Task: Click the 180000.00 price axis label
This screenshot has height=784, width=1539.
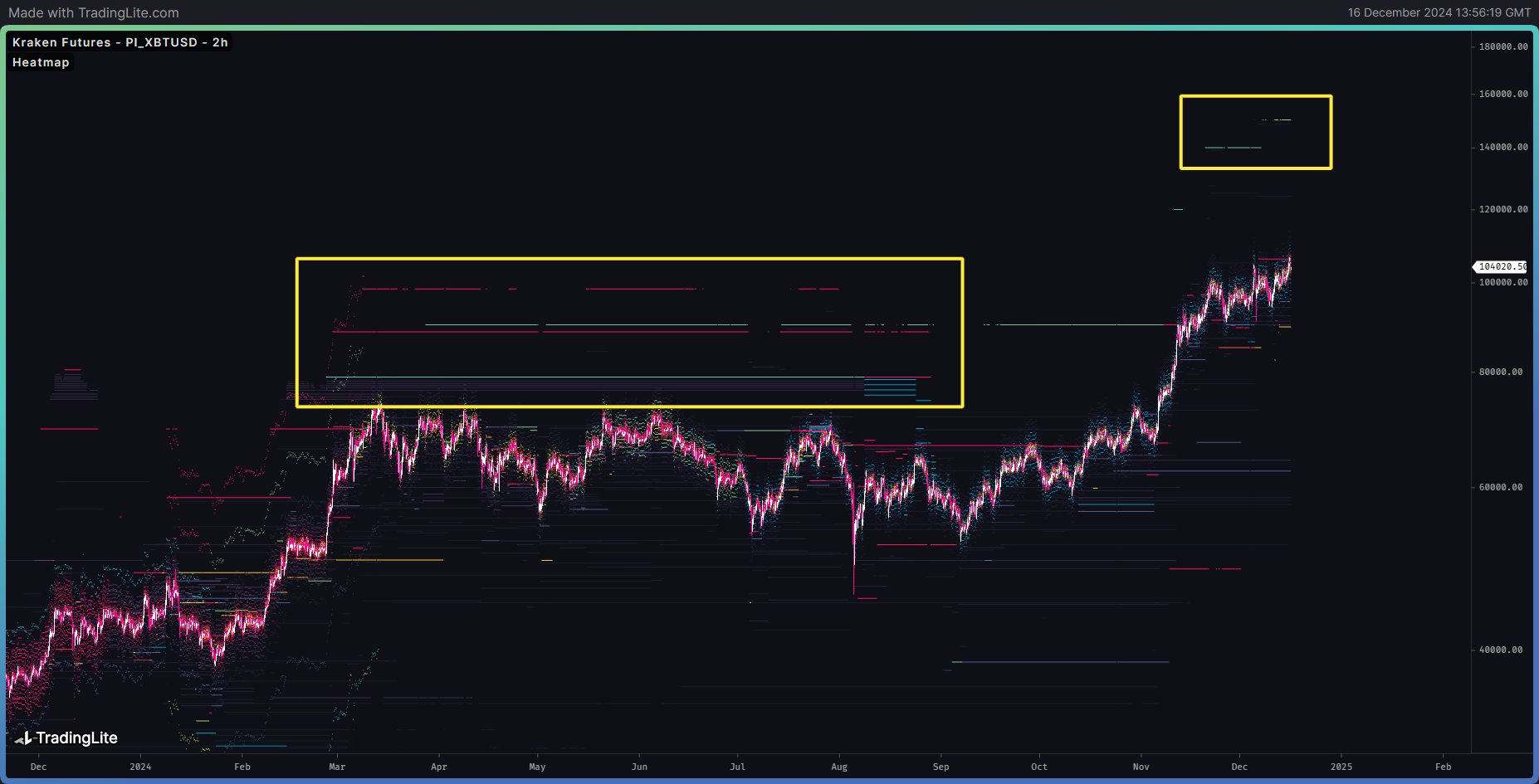Action: tap(1503, 46)
